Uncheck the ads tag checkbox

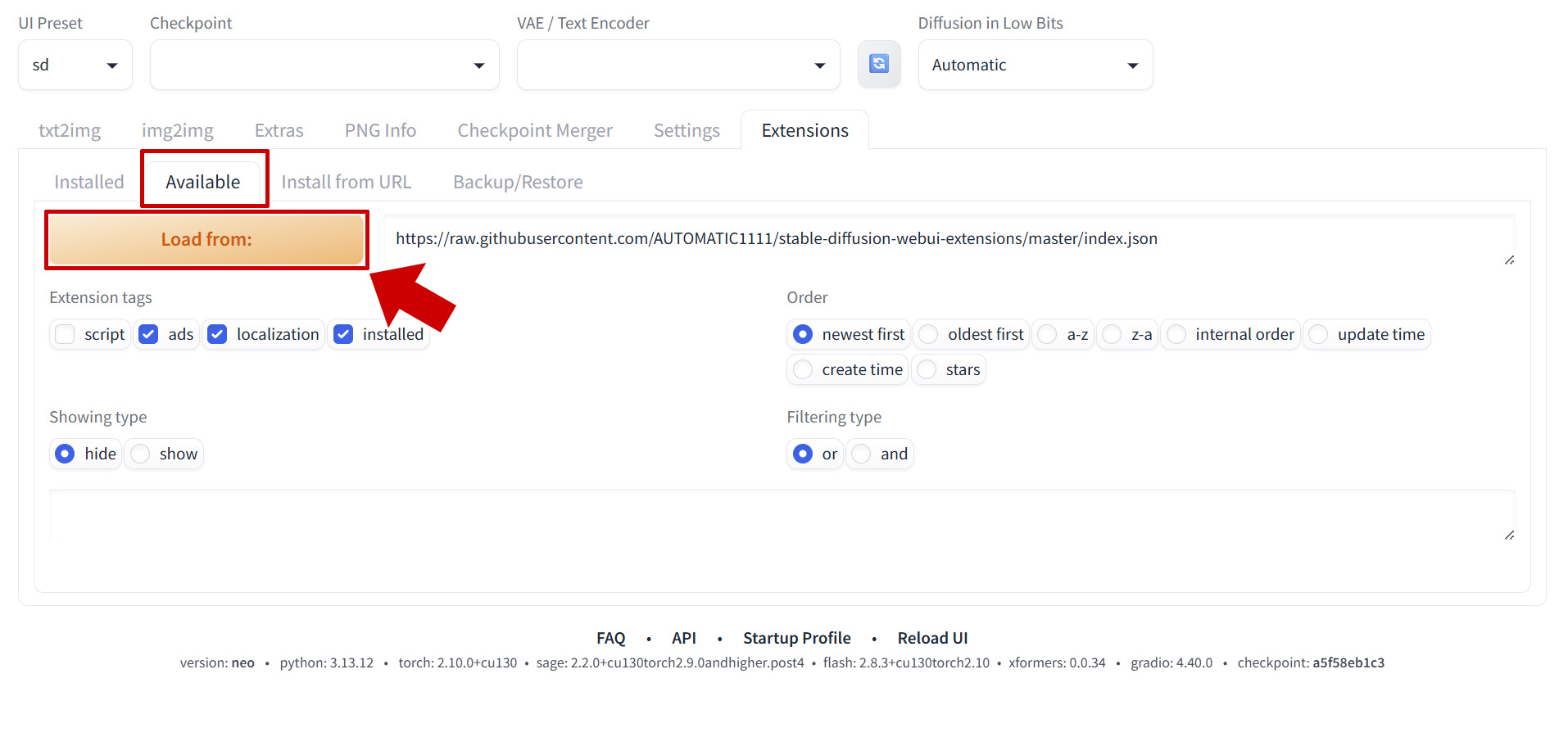click(x=148, y=334)
